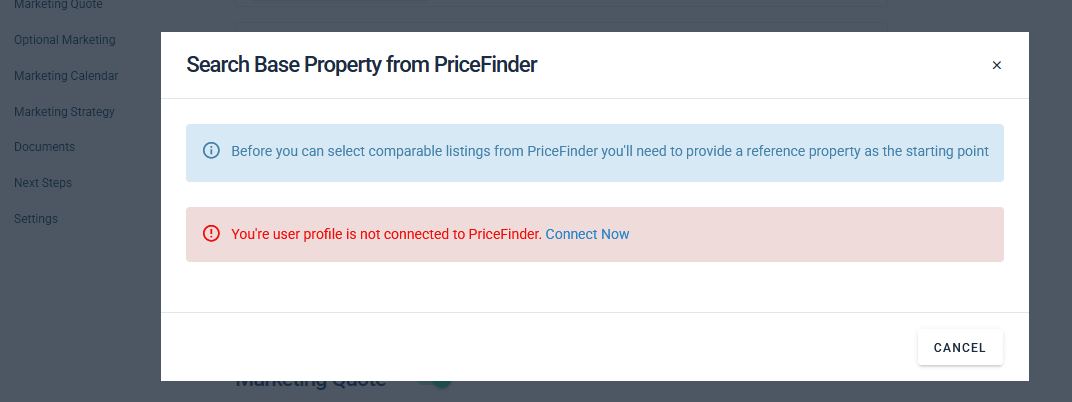This screenshot has width=1072, height=402.
Task: Navigate to Next Steps in the sidebar
Action: click(x=43, y=183)
